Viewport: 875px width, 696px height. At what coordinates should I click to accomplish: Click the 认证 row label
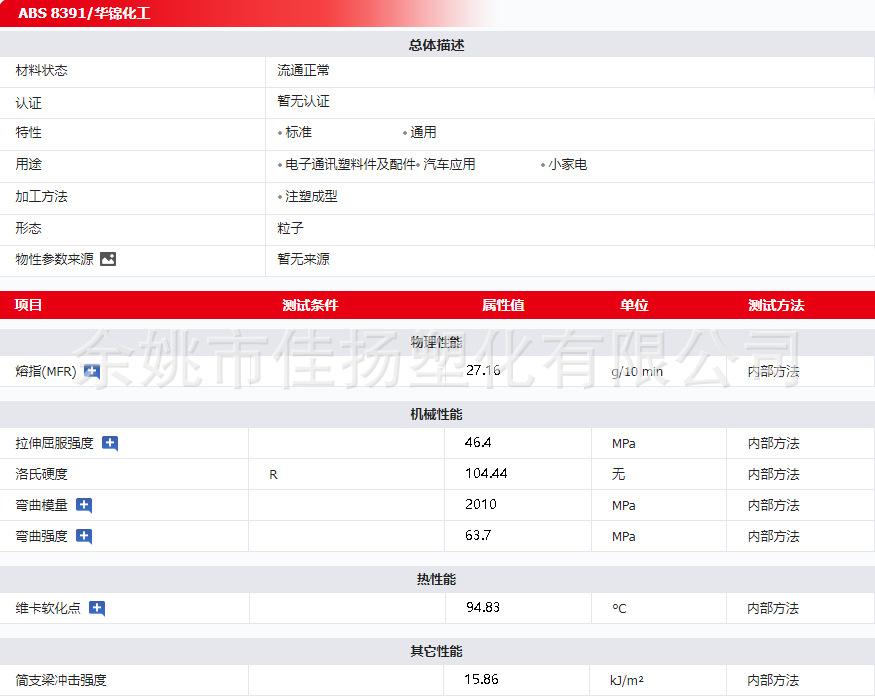pyautogui.click(x=28, y=103)
